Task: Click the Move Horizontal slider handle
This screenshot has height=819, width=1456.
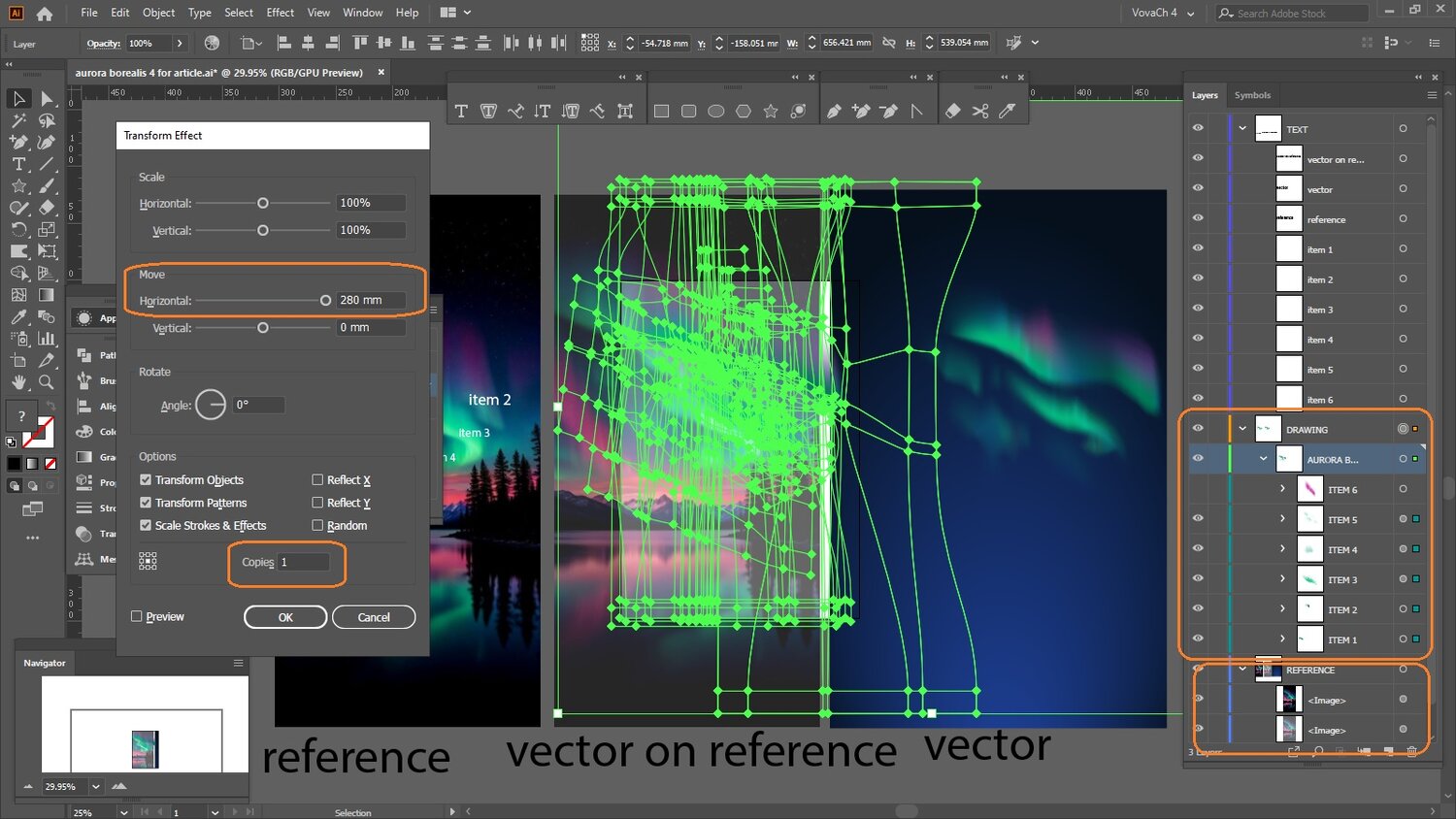Action: coord(325,301)
